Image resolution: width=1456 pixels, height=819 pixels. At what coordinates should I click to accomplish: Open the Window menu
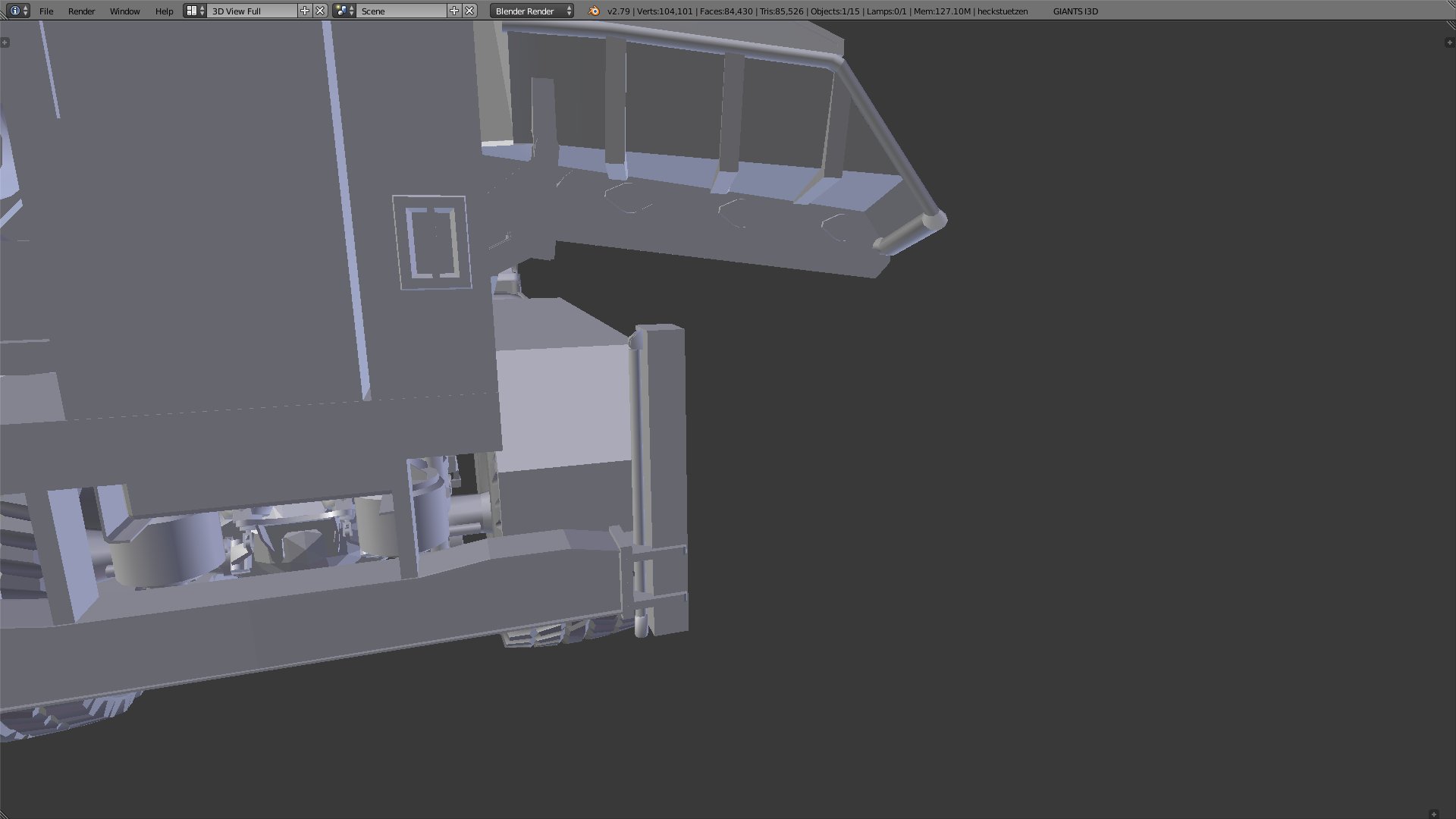point(124,11)
